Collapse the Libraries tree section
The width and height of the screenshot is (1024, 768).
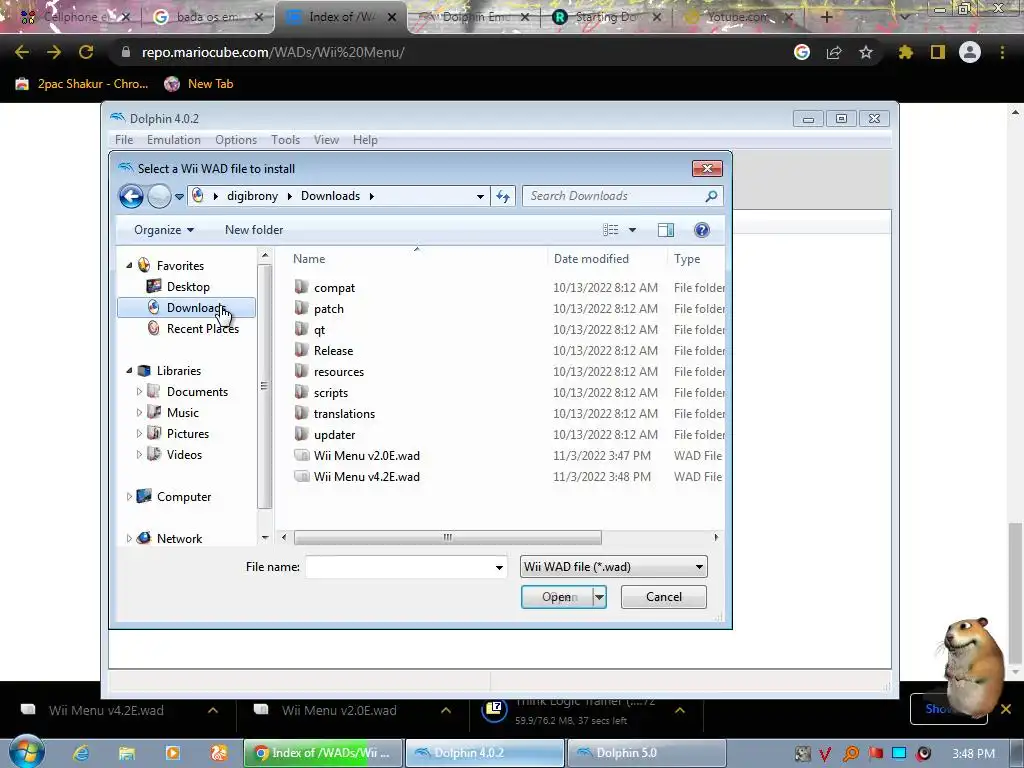(129, 370)
